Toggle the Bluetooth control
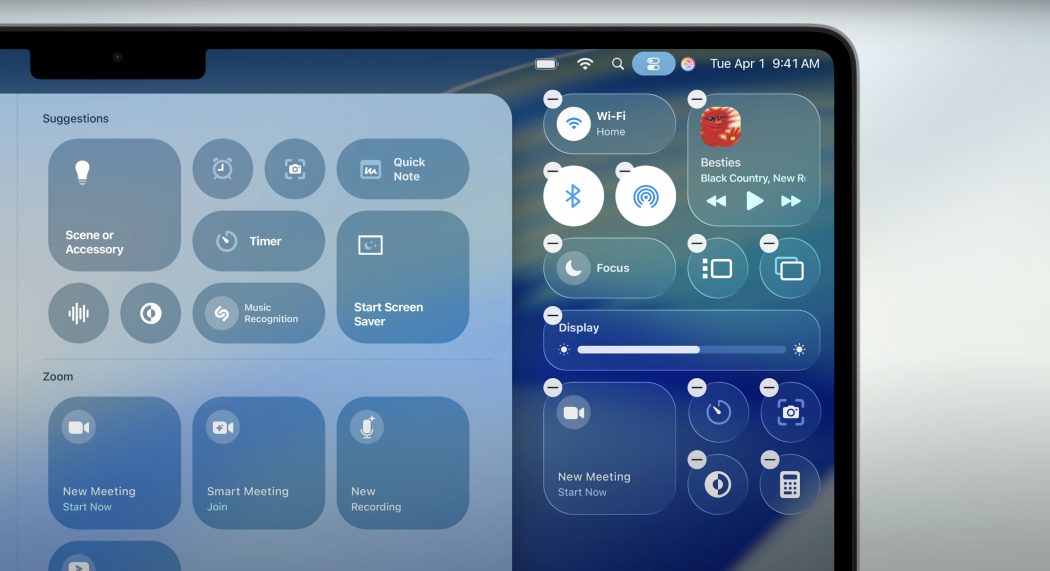1050x571 pixels. point(573,196)
